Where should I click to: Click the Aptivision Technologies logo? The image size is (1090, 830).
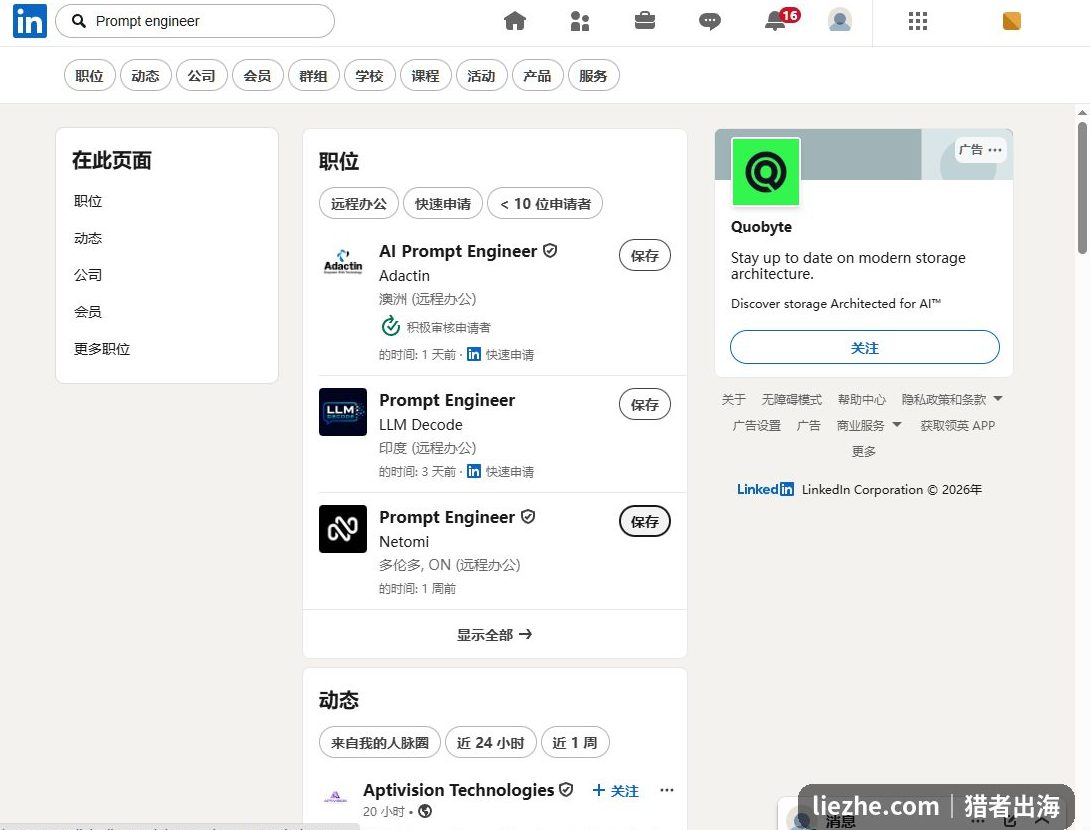(x=335, y=797)
